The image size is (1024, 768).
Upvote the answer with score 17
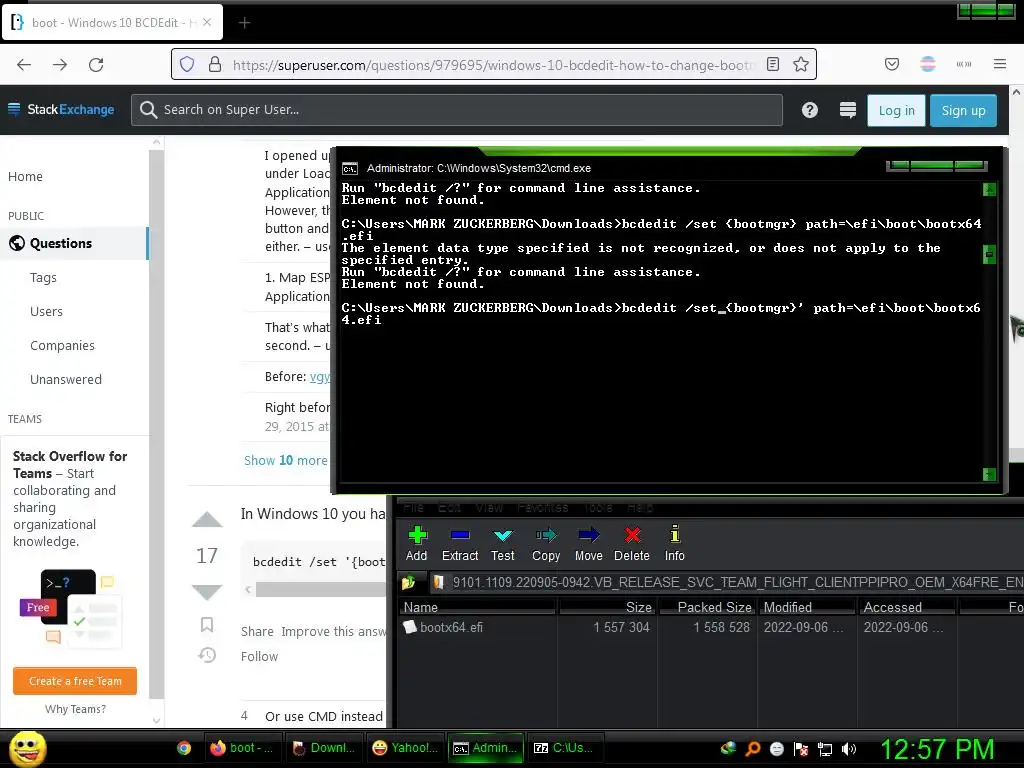[x=207, y=520]
